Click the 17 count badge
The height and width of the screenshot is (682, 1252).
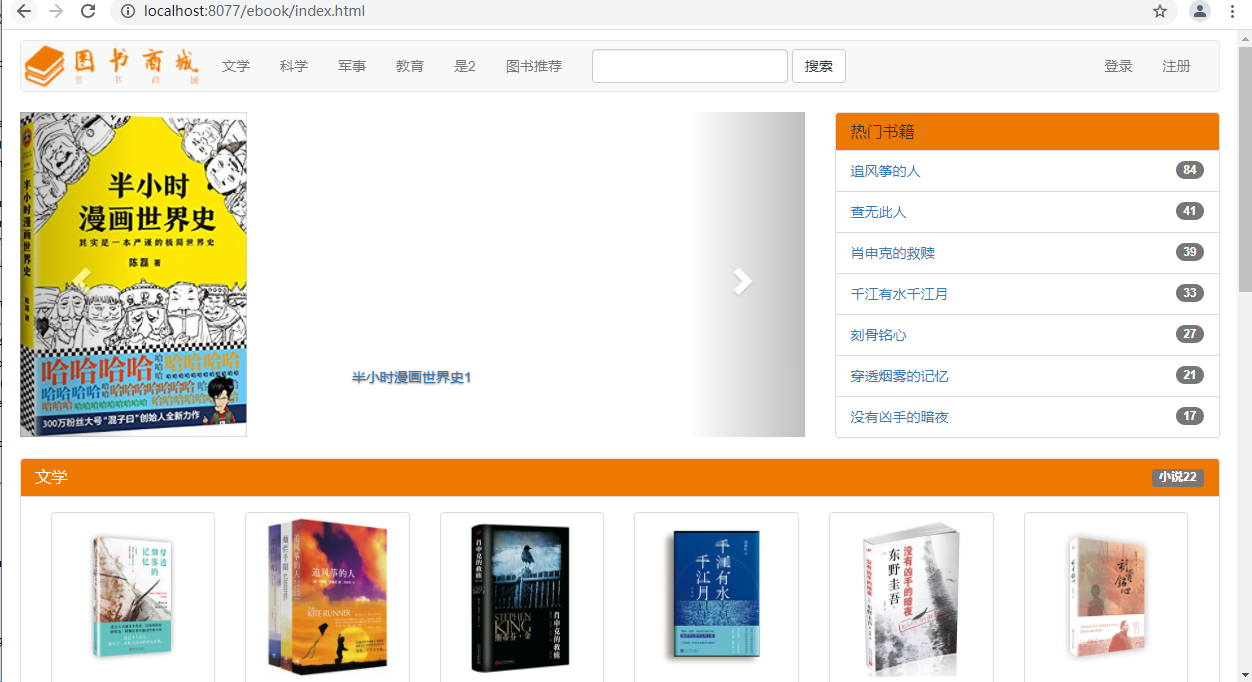click(x=1190, y=416)
